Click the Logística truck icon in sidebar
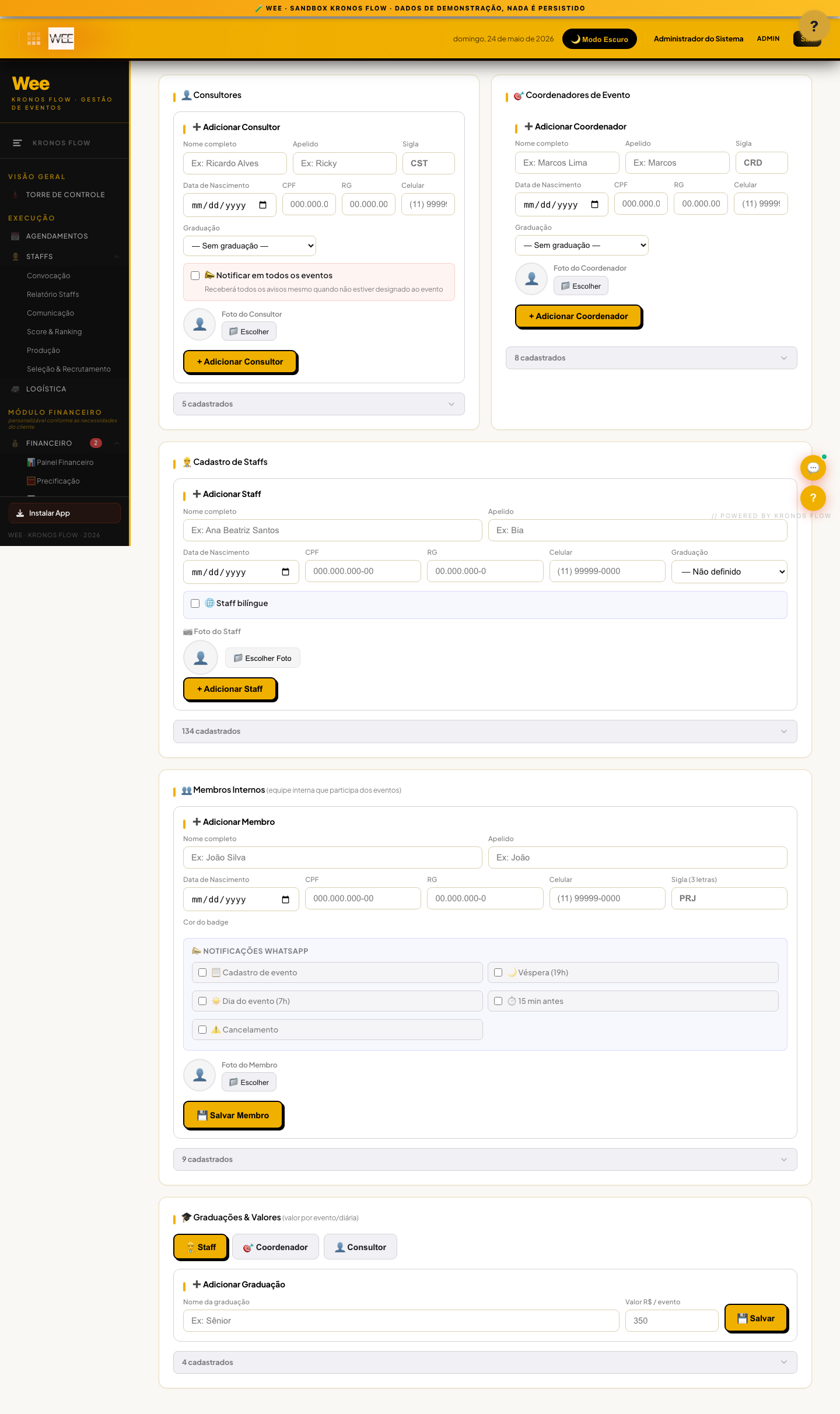This screenshot has height=1414, width=840. coord(15,389)
